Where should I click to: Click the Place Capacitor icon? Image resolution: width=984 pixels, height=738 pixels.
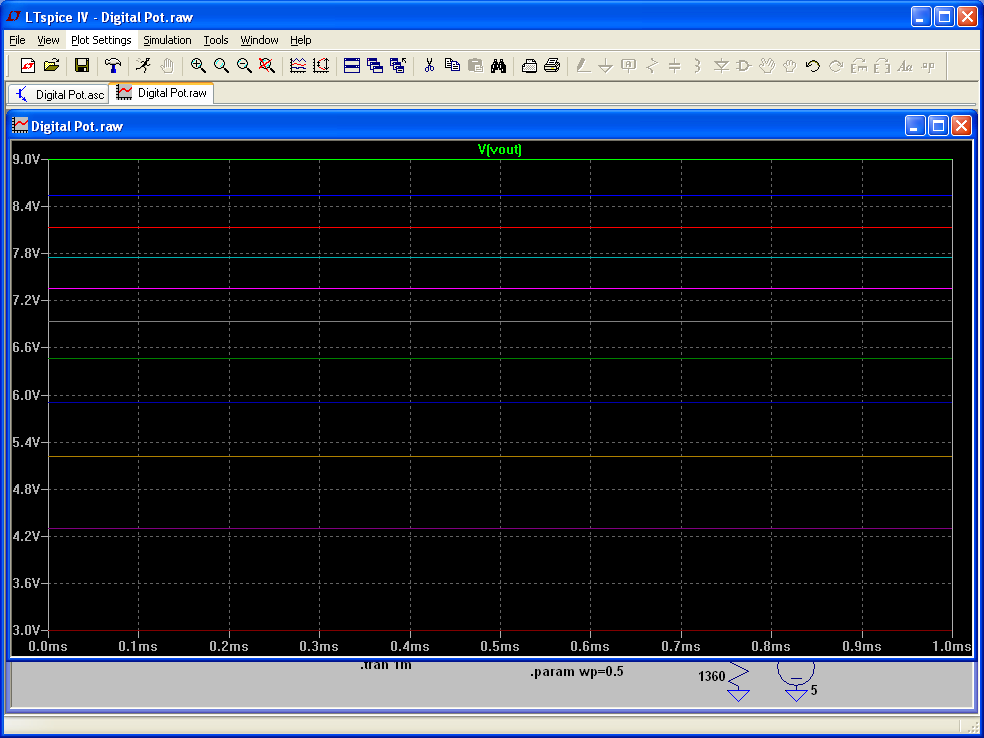click(675, 65)
